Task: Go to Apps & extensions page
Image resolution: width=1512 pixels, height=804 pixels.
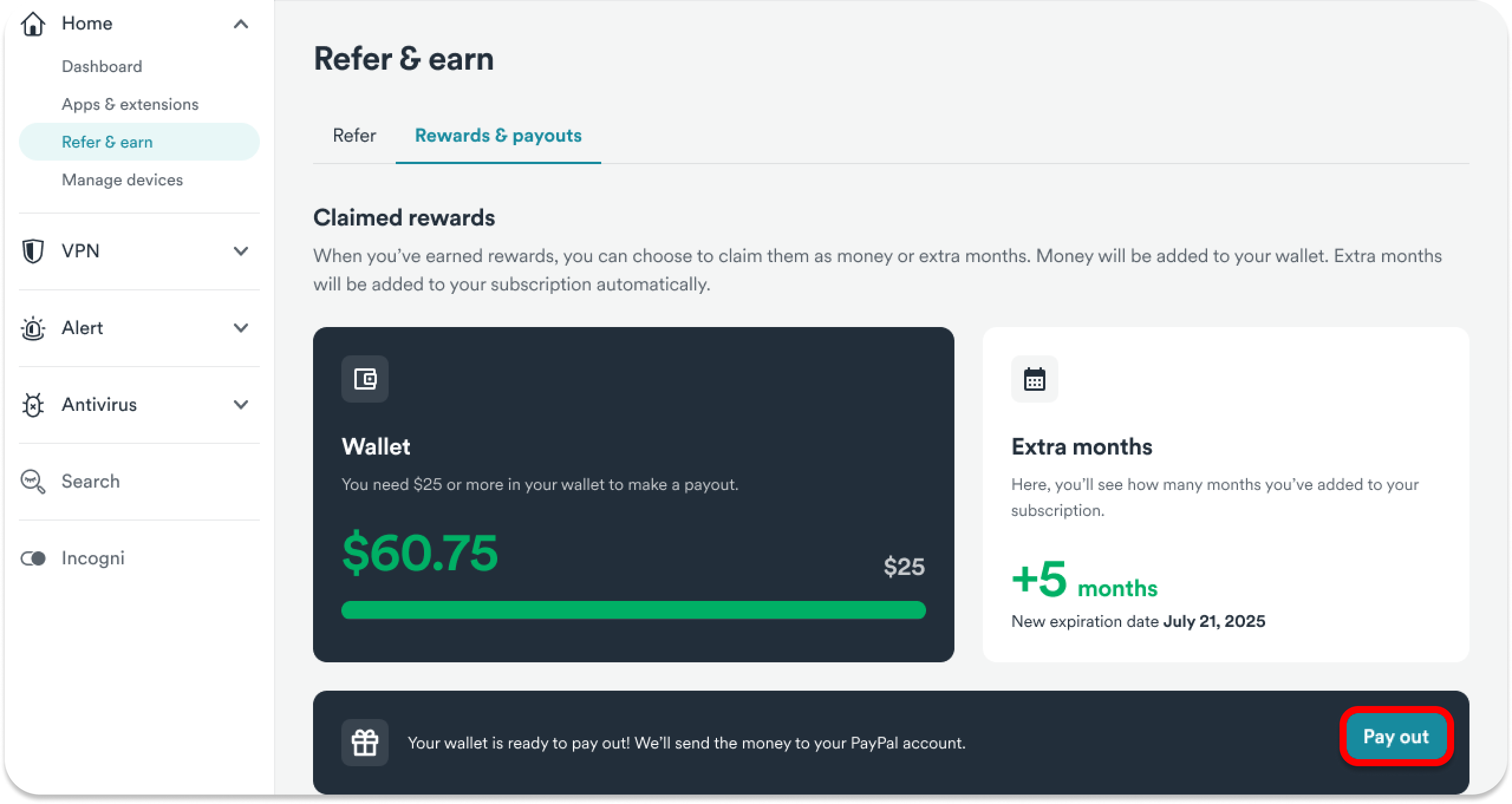Action: coord(130,104)
